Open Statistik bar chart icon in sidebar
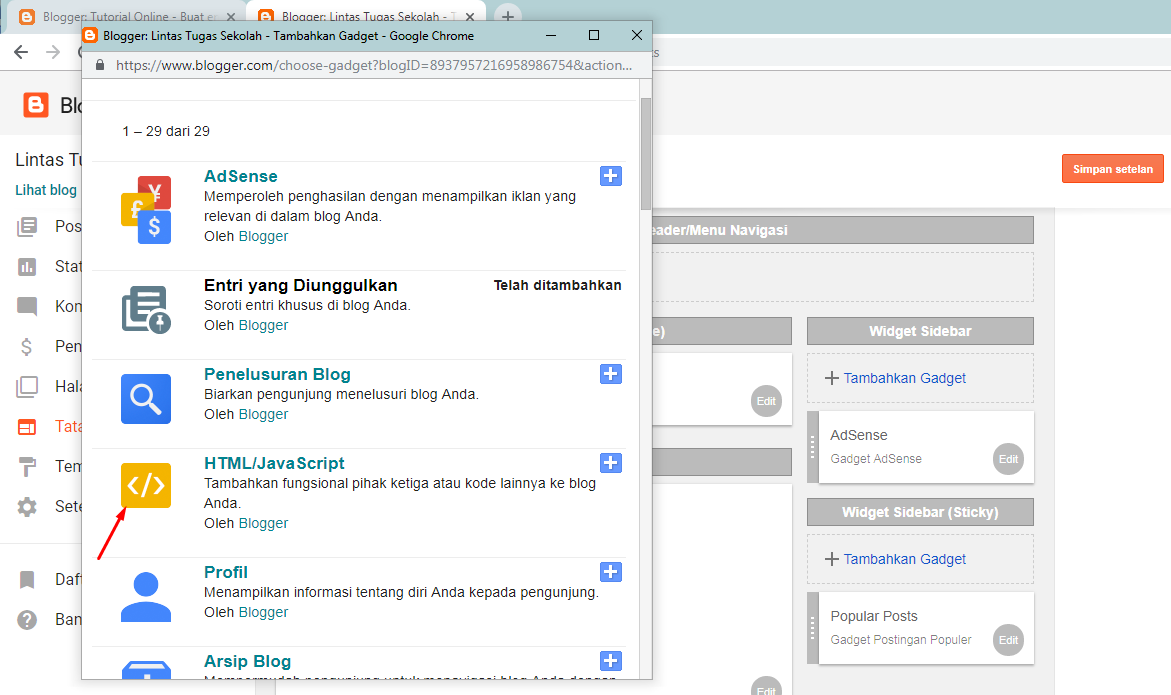The height and width of the screenshot is (695, 1171). tap(27, 267)
